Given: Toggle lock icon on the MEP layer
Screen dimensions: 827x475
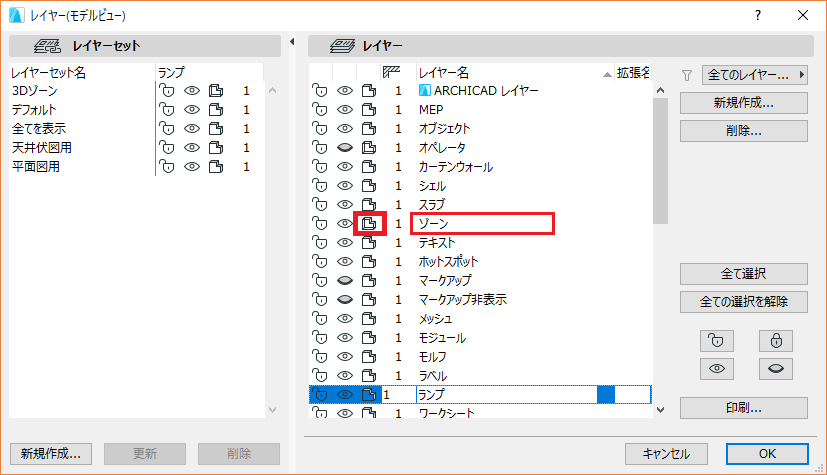Looking at the screenshot, I should tap(320, 110).
